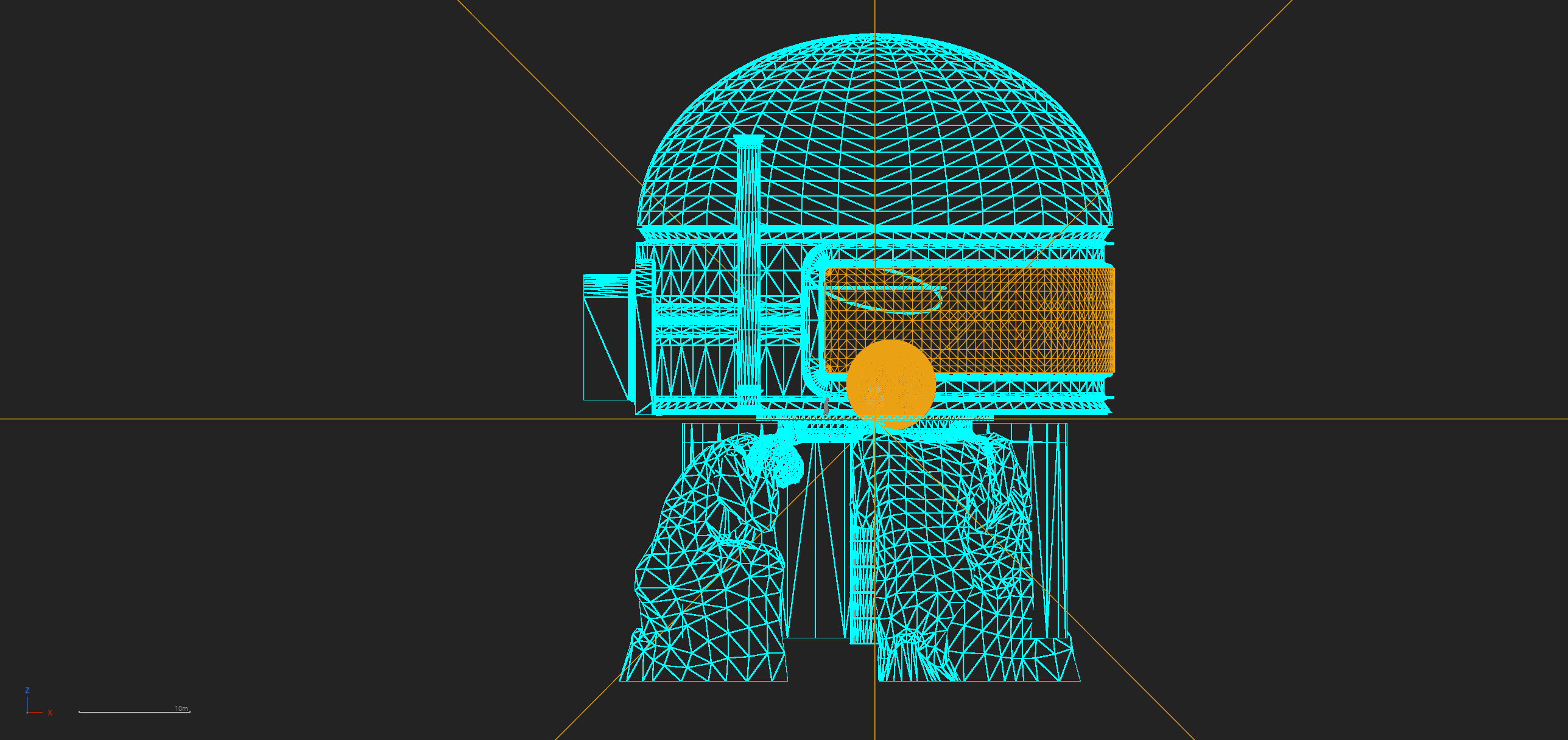This screenshot has width=1568, height=740.
Task: Click the red X axis label
Action: [50, 713]
